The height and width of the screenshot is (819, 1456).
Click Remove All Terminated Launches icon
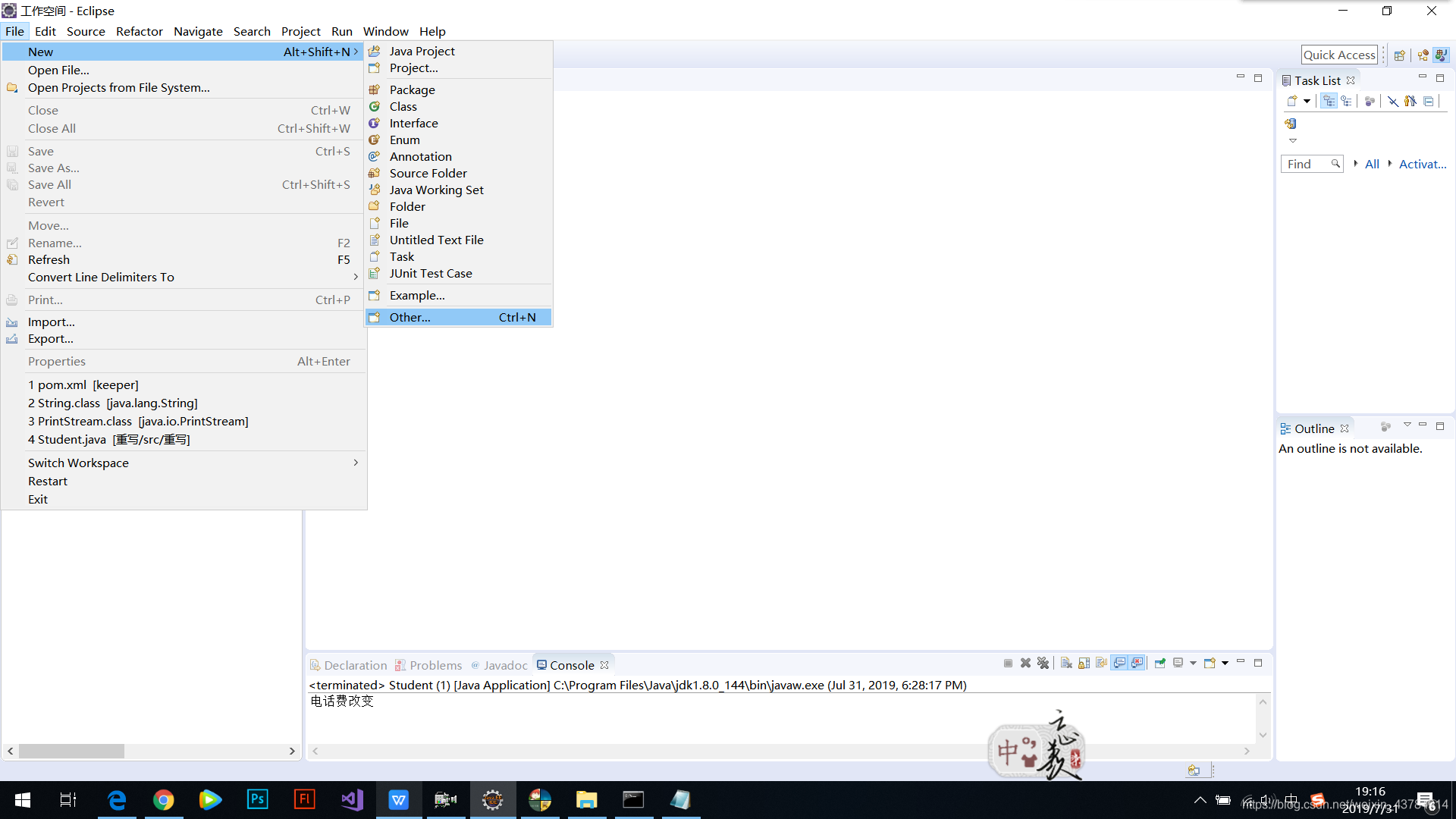tap(1043, 663)
